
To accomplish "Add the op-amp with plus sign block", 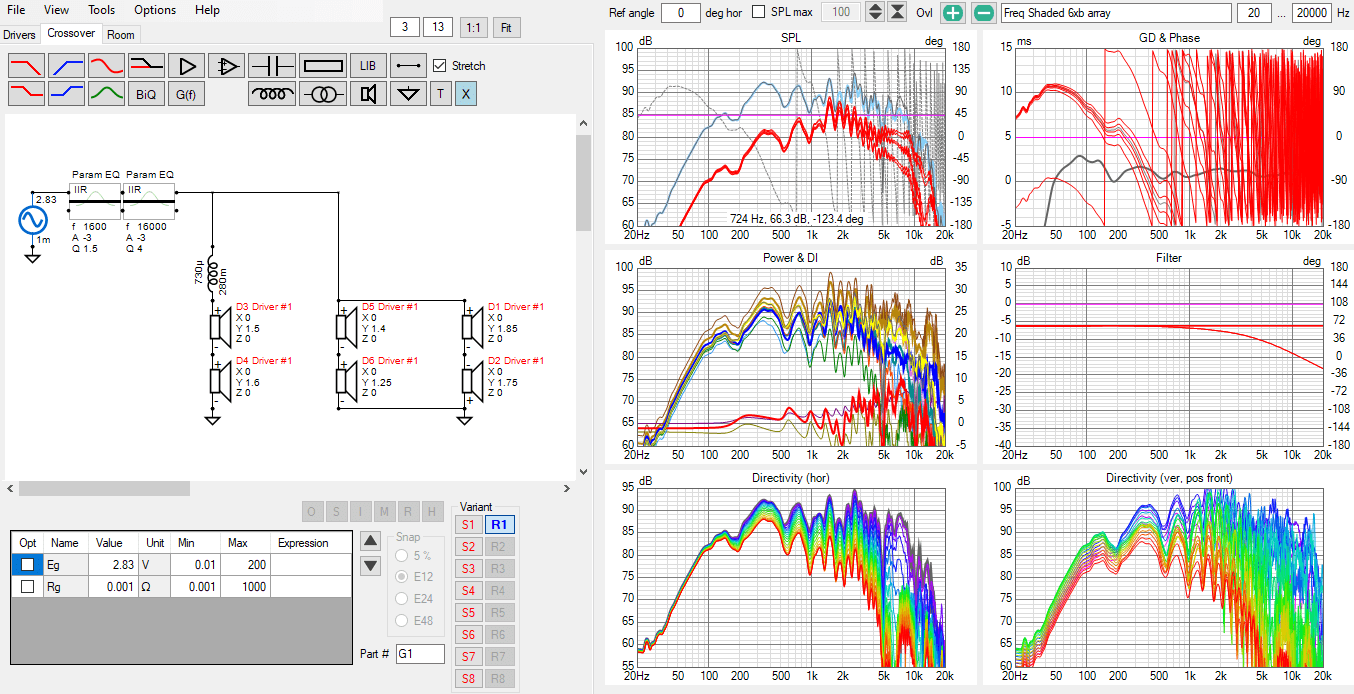I will 226,66.
